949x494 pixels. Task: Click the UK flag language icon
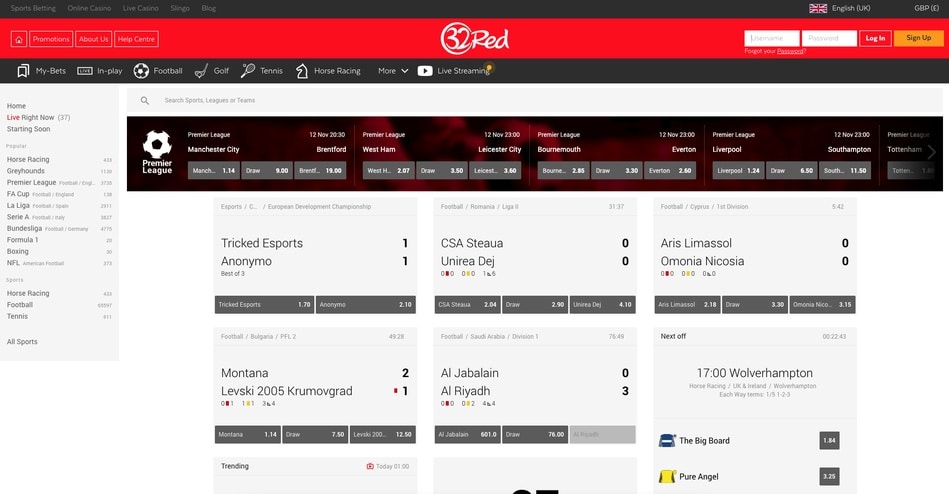818,8
